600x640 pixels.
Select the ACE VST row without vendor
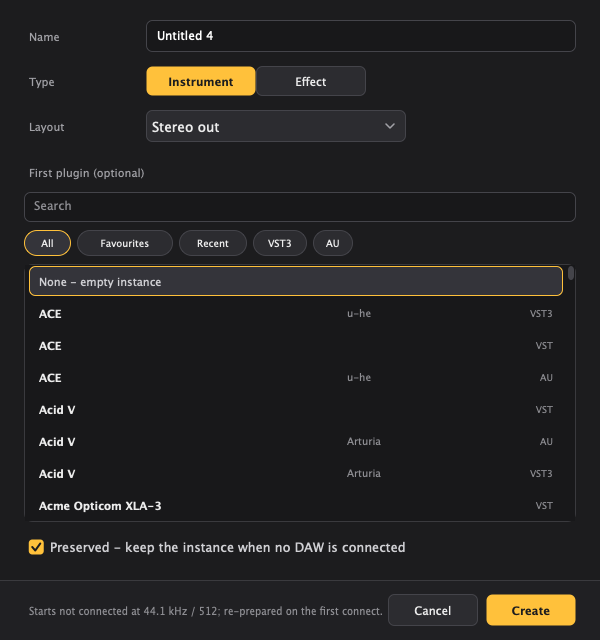(x=296, y=346)
